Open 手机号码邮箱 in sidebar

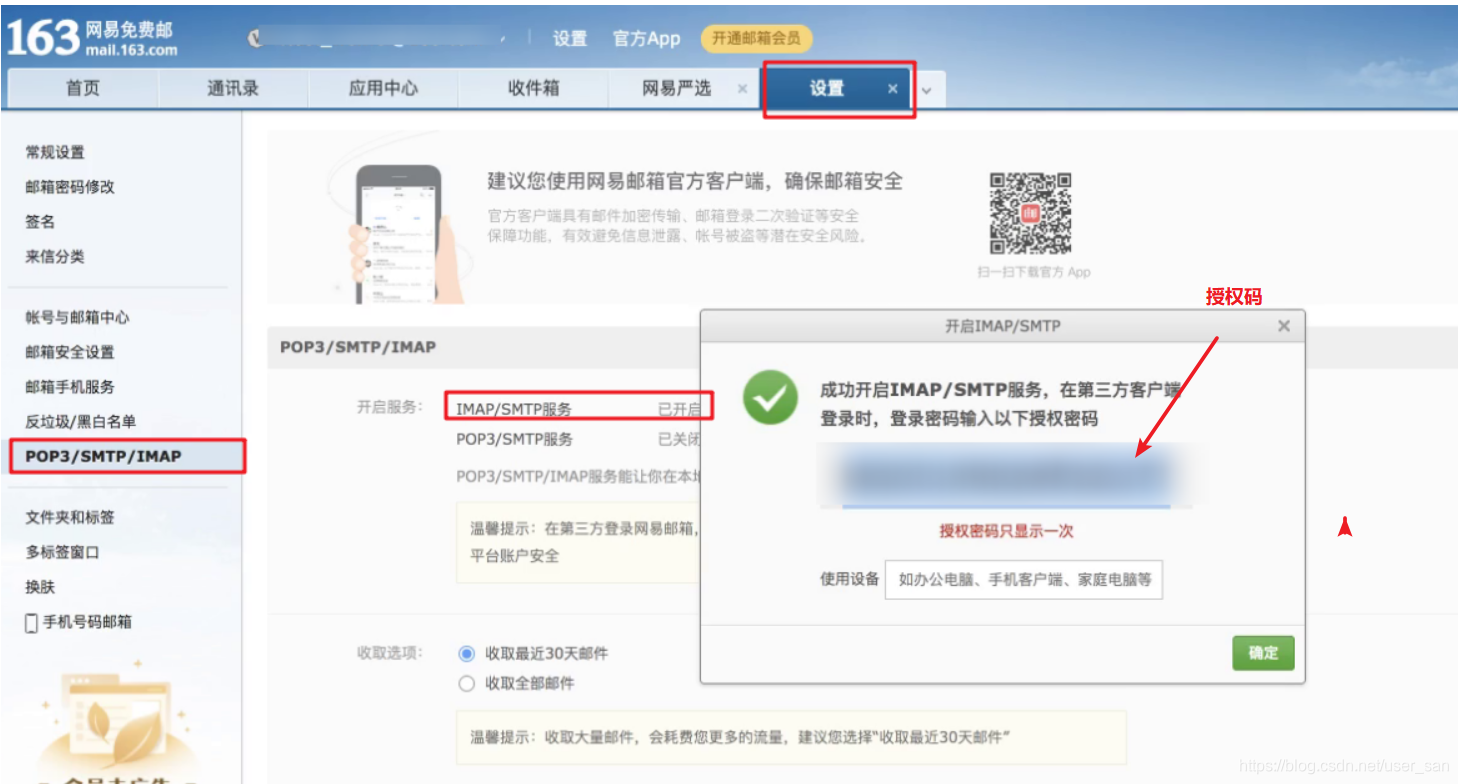(x=87, y=622)
